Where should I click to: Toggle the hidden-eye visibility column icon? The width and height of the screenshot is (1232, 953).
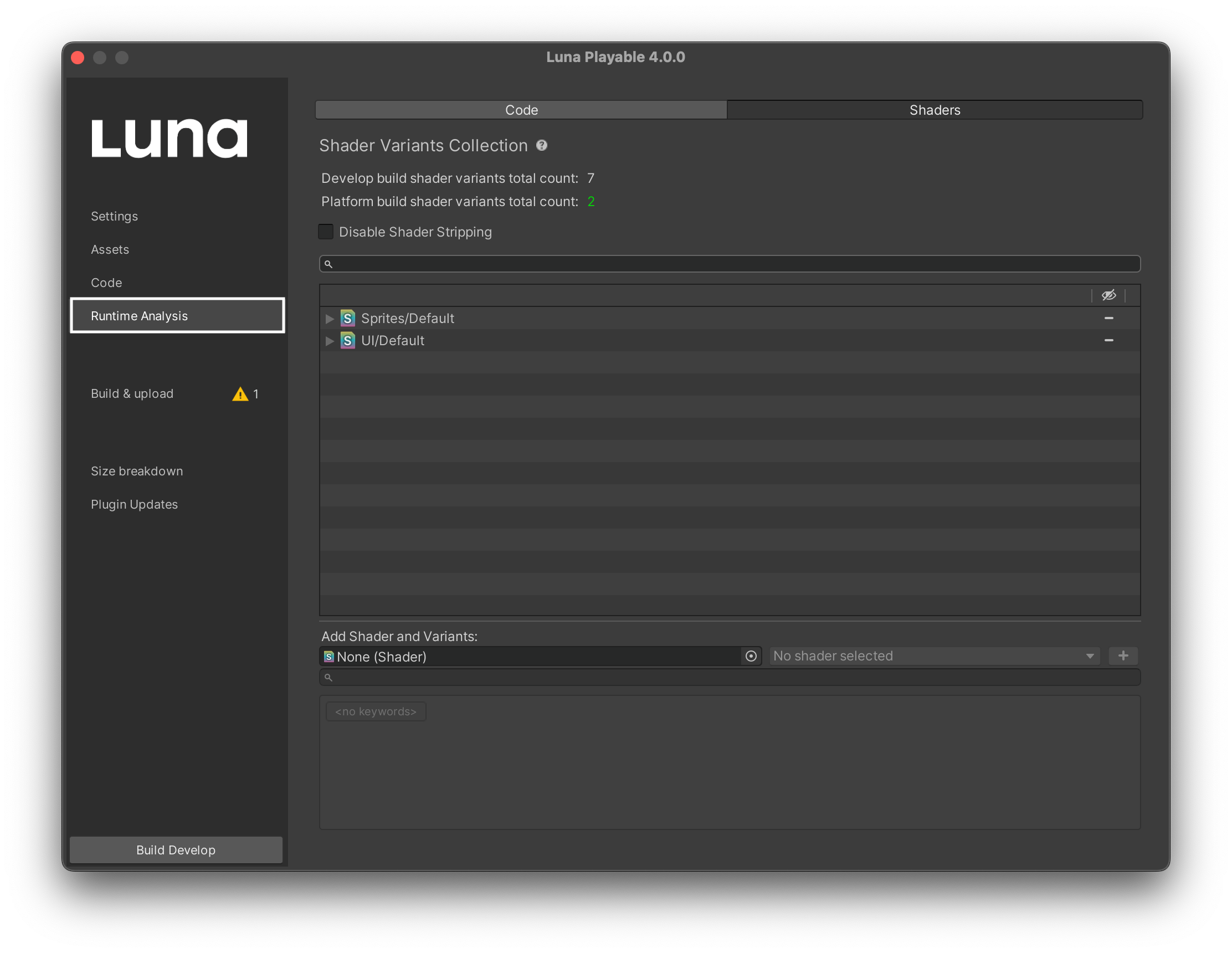click(x=1108, y=295)
